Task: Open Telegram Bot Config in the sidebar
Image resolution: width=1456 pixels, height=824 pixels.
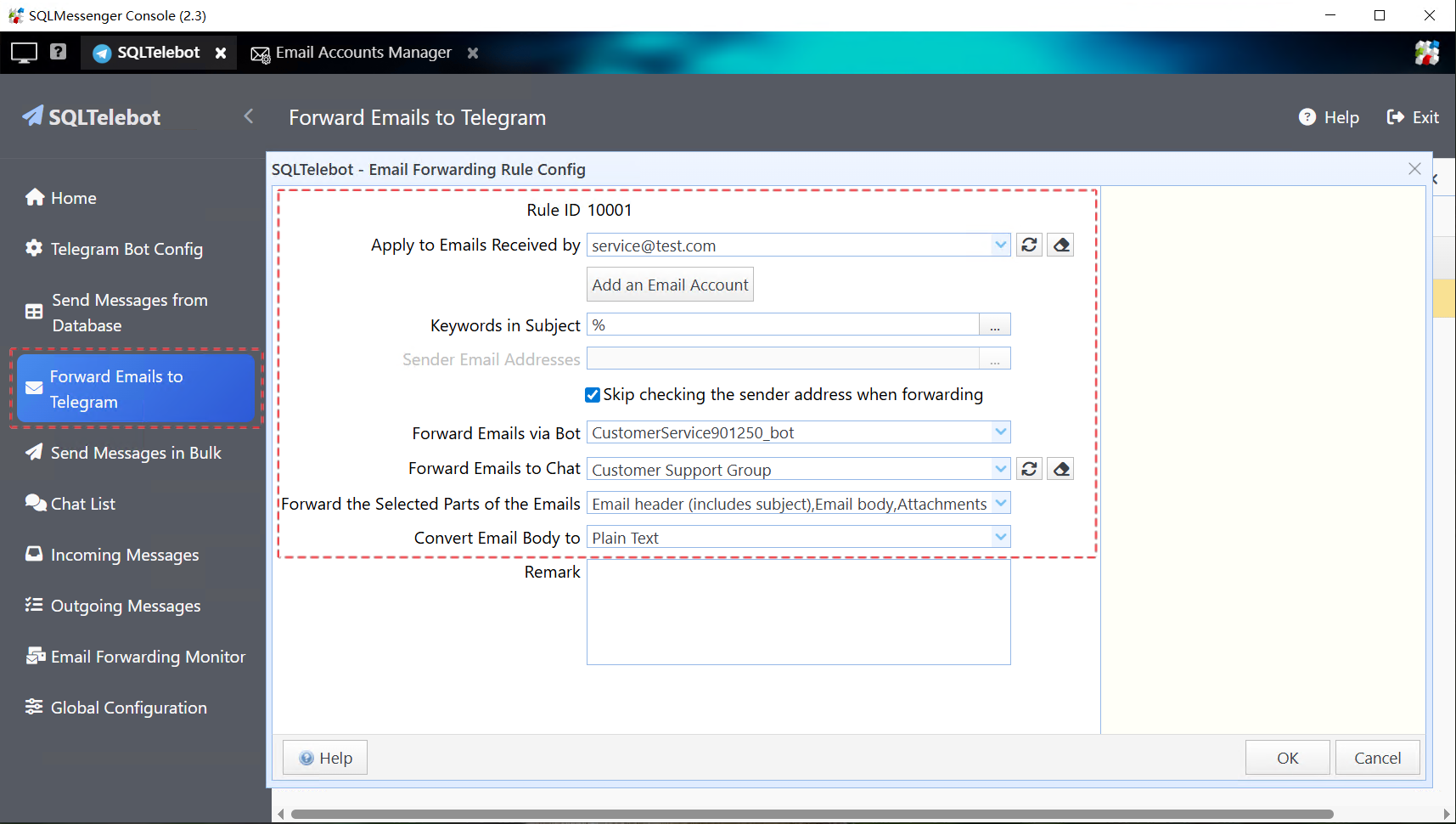Action: [x=126, y=249]
